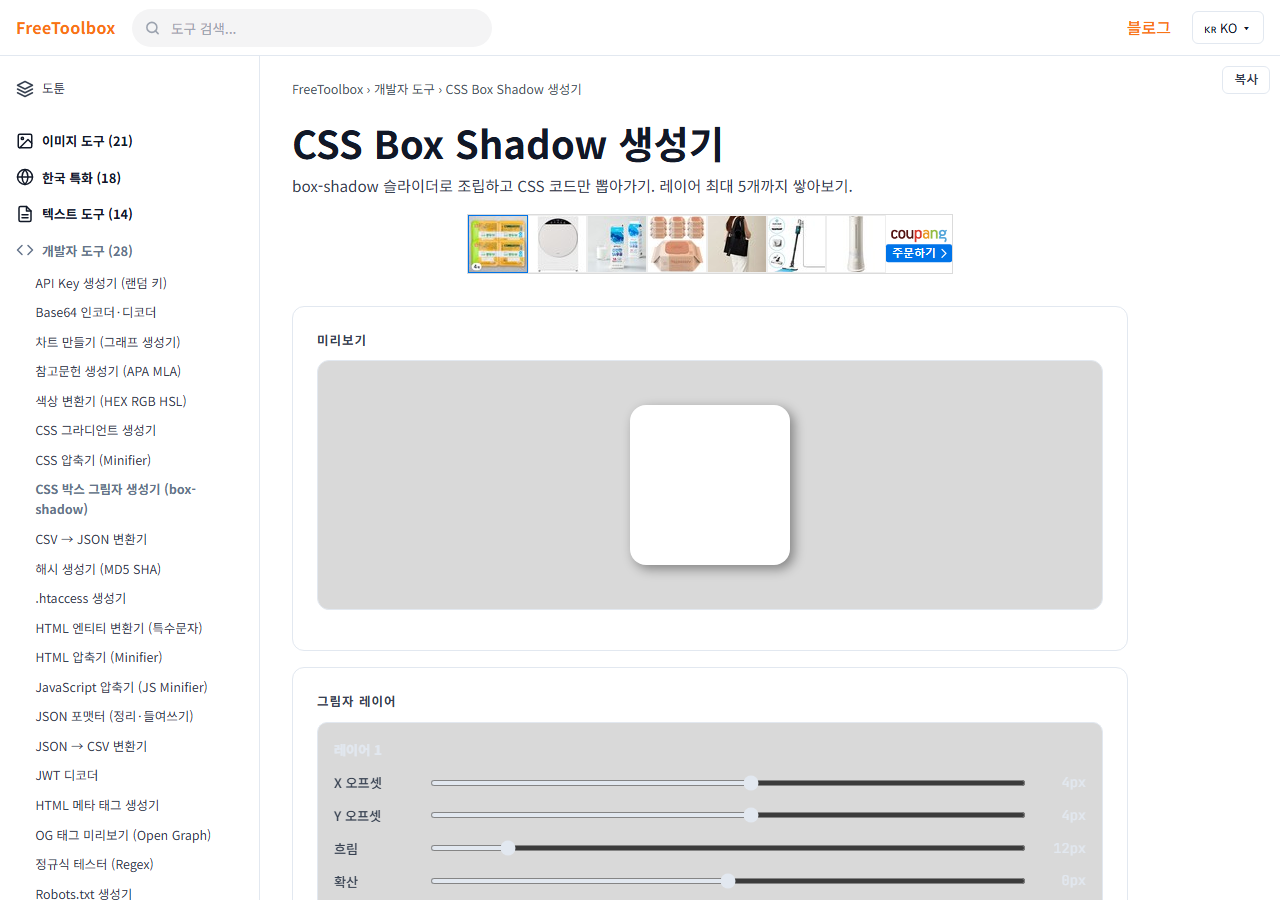
Task: Click the 흐림 blur slider
Action: pyautogui.click(x=728, y=848)
